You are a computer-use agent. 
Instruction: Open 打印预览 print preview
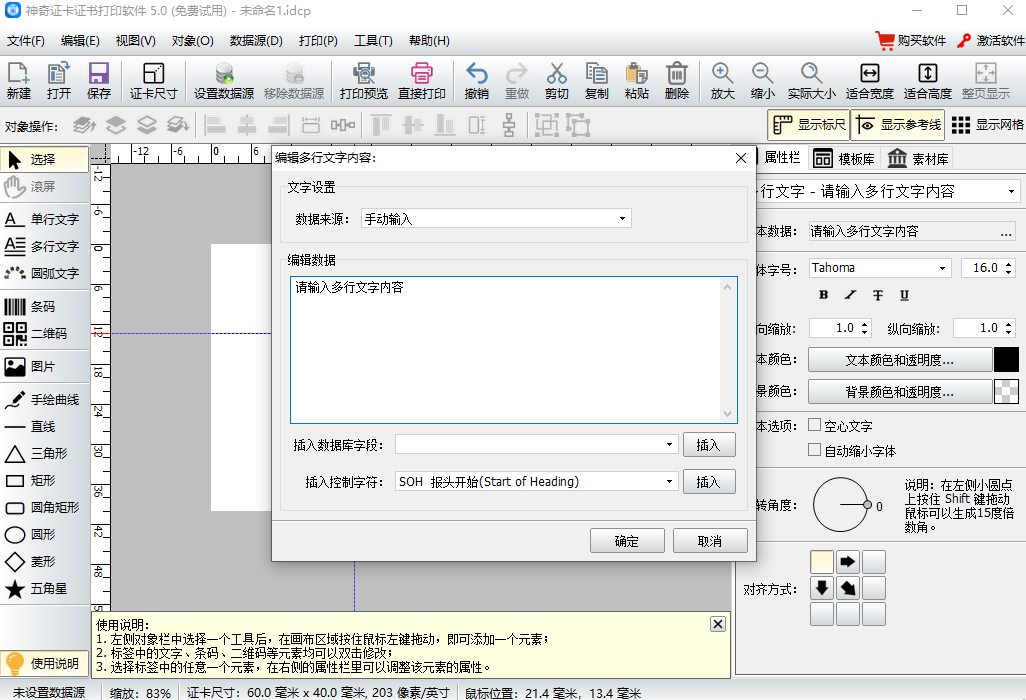tap(364, 80)
